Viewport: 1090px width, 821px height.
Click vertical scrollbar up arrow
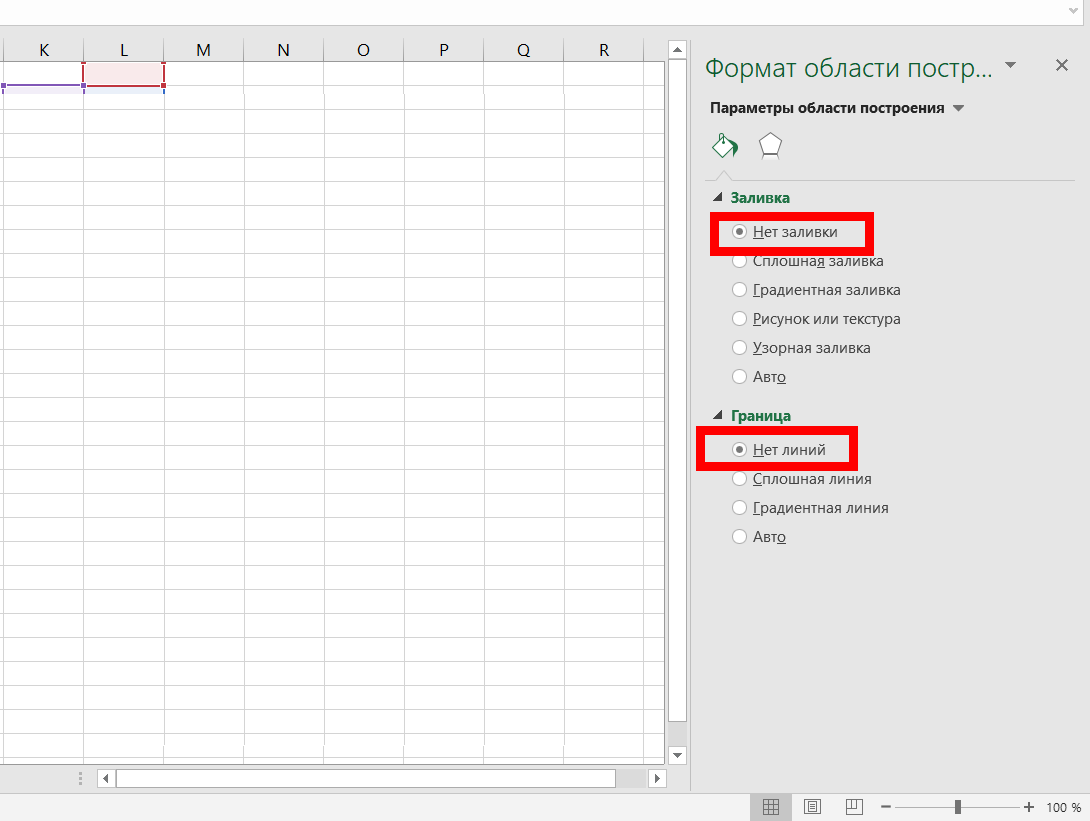tap(677, 50)
